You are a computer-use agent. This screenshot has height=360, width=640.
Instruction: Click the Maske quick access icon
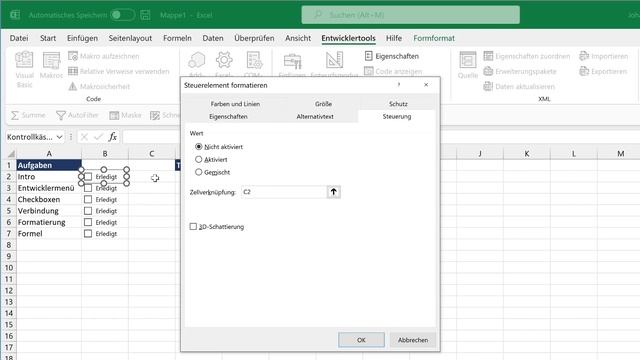click(114, 115)
